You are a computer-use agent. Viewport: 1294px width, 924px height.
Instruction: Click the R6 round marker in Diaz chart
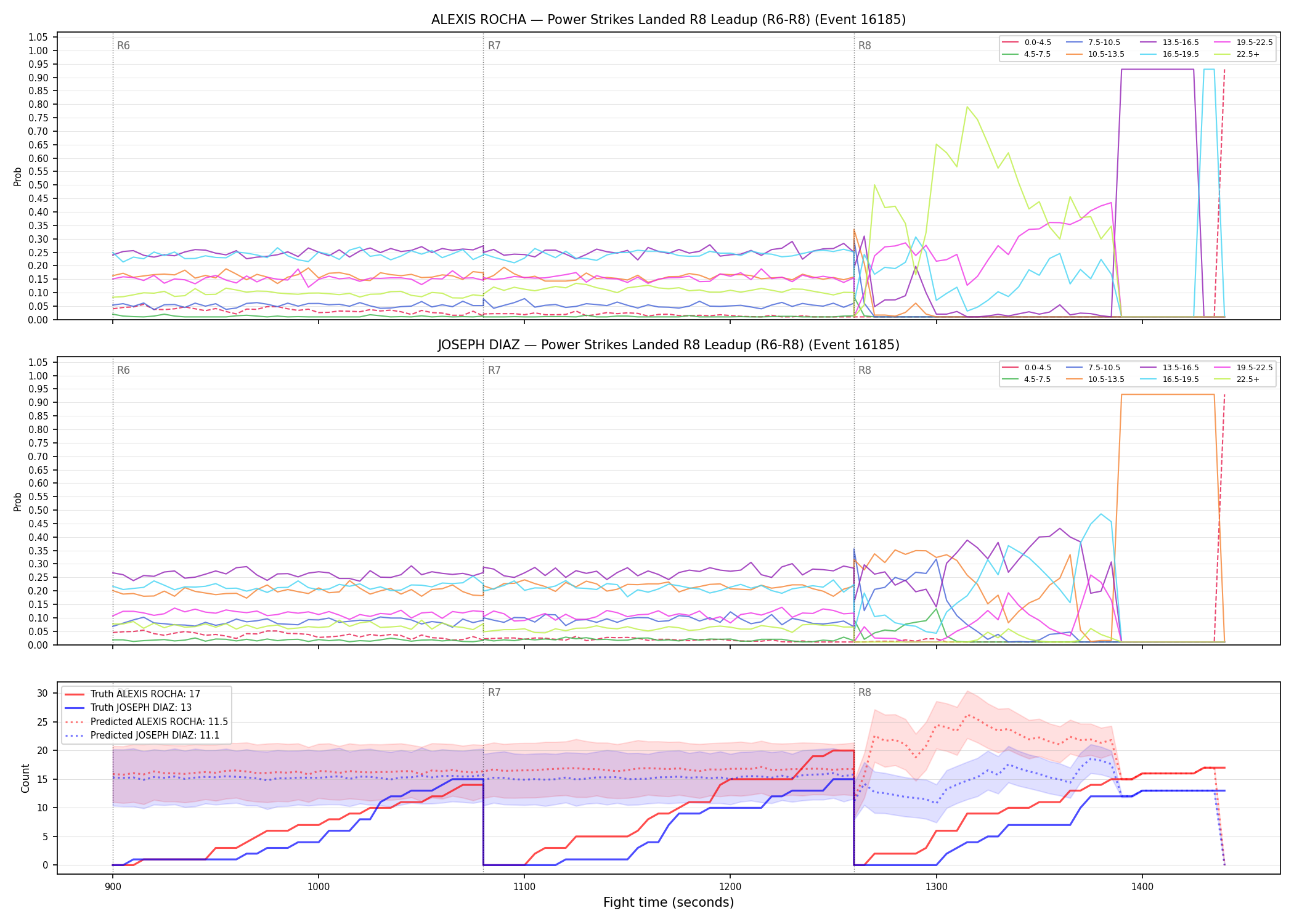(x=123, y=370)
